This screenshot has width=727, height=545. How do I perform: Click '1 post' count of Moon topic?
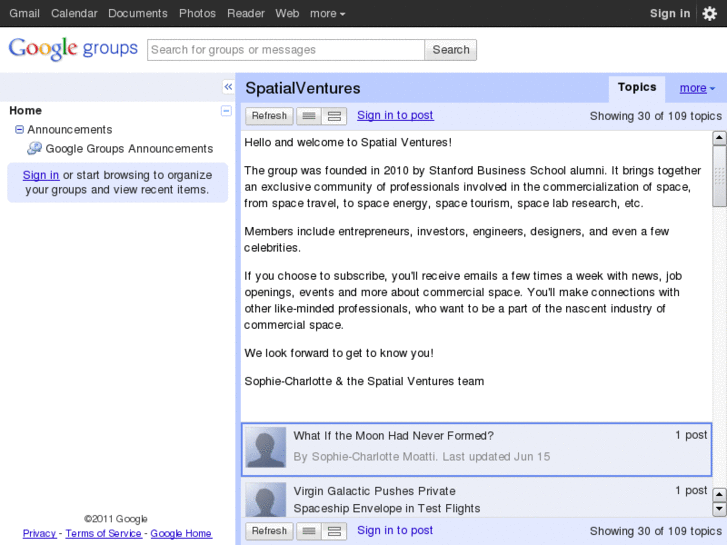tap(691, 435)
